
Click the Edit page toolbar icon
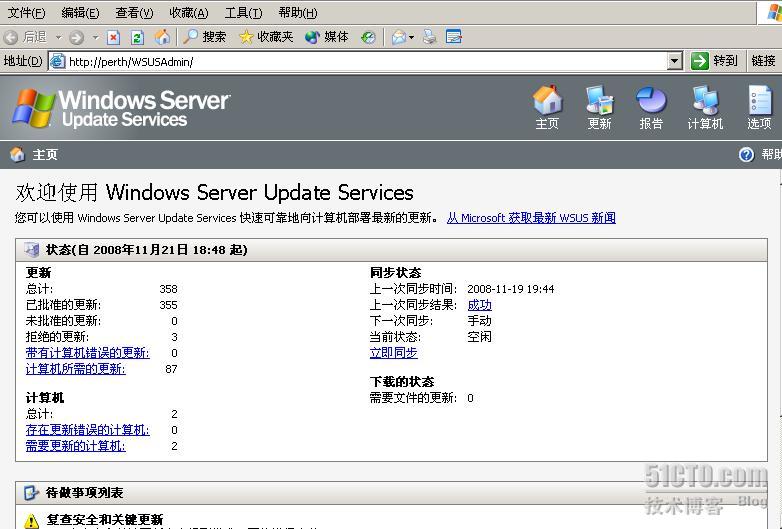pos(453,37)
